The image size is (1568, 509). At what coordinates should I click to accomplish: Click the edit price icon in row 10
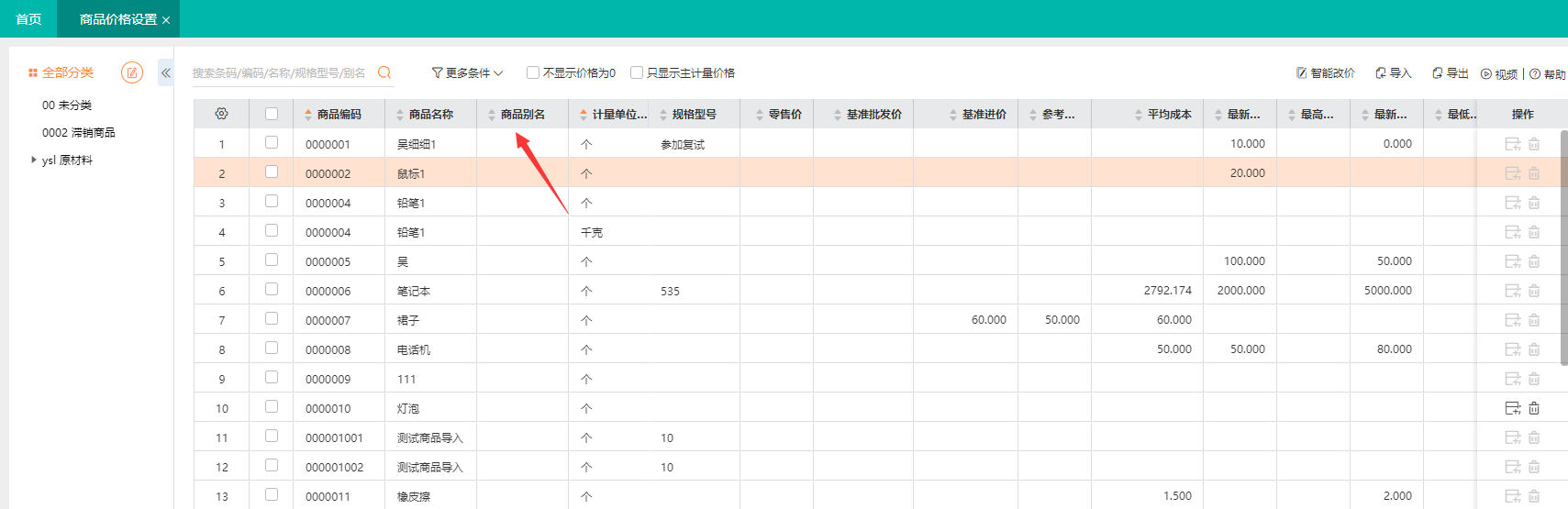[x=1513, y=408]
